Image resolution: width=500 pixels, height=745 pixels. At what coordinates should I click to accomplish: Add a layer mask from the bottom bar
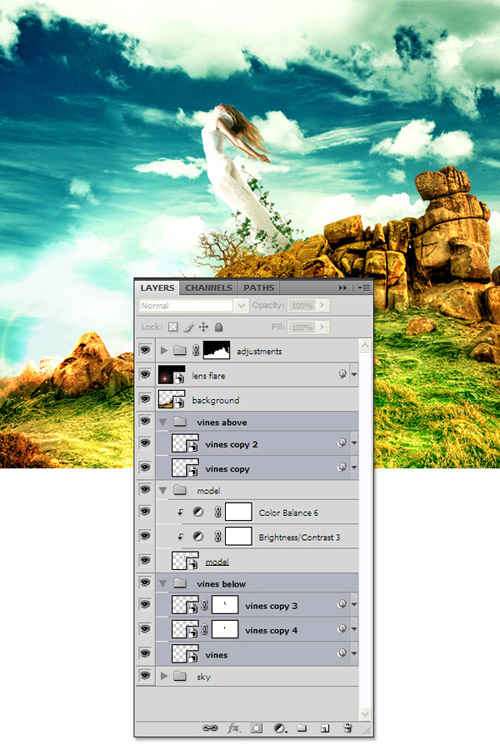257,728
